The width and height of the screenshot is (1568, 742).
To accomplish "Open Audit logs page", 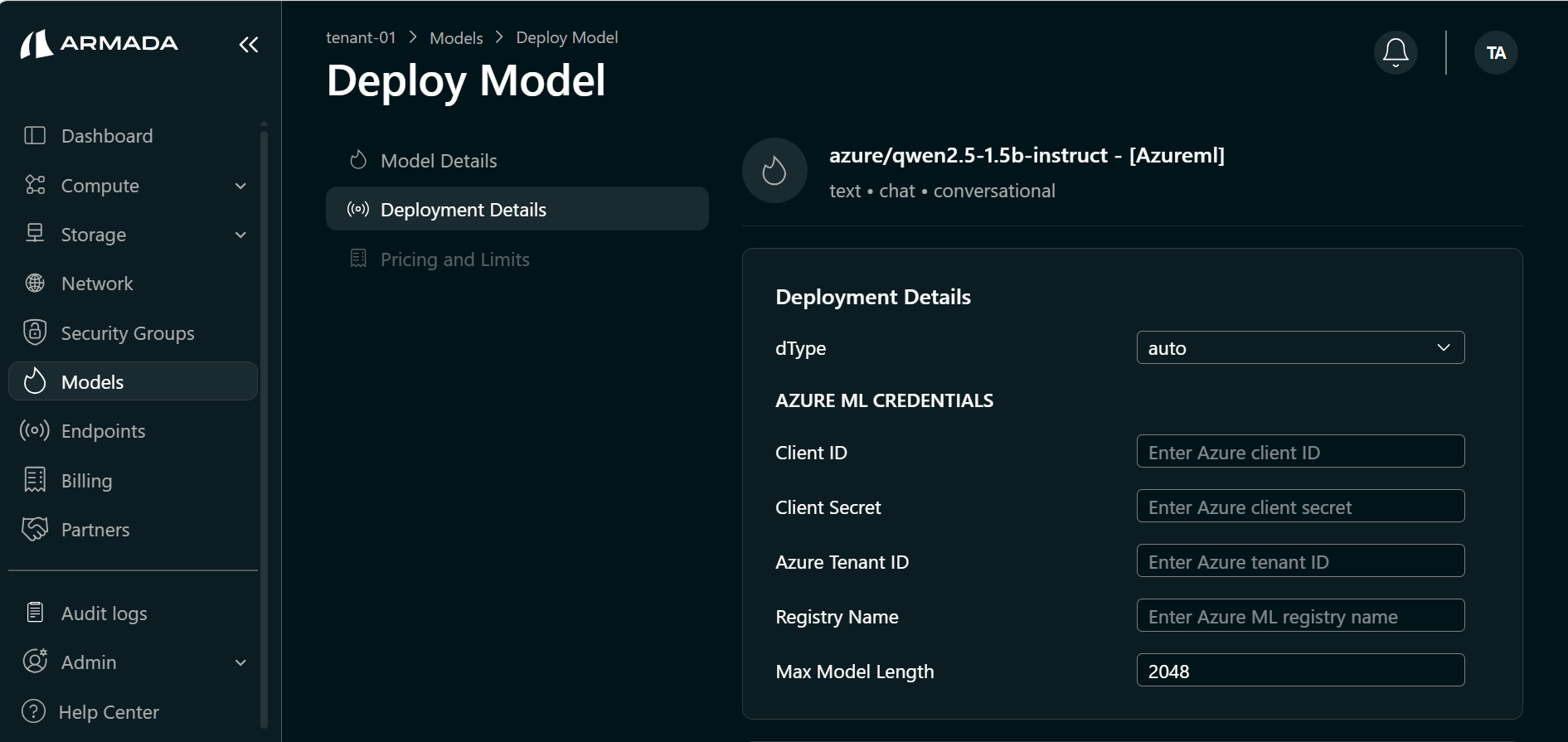I will click(x=133, y=613).
